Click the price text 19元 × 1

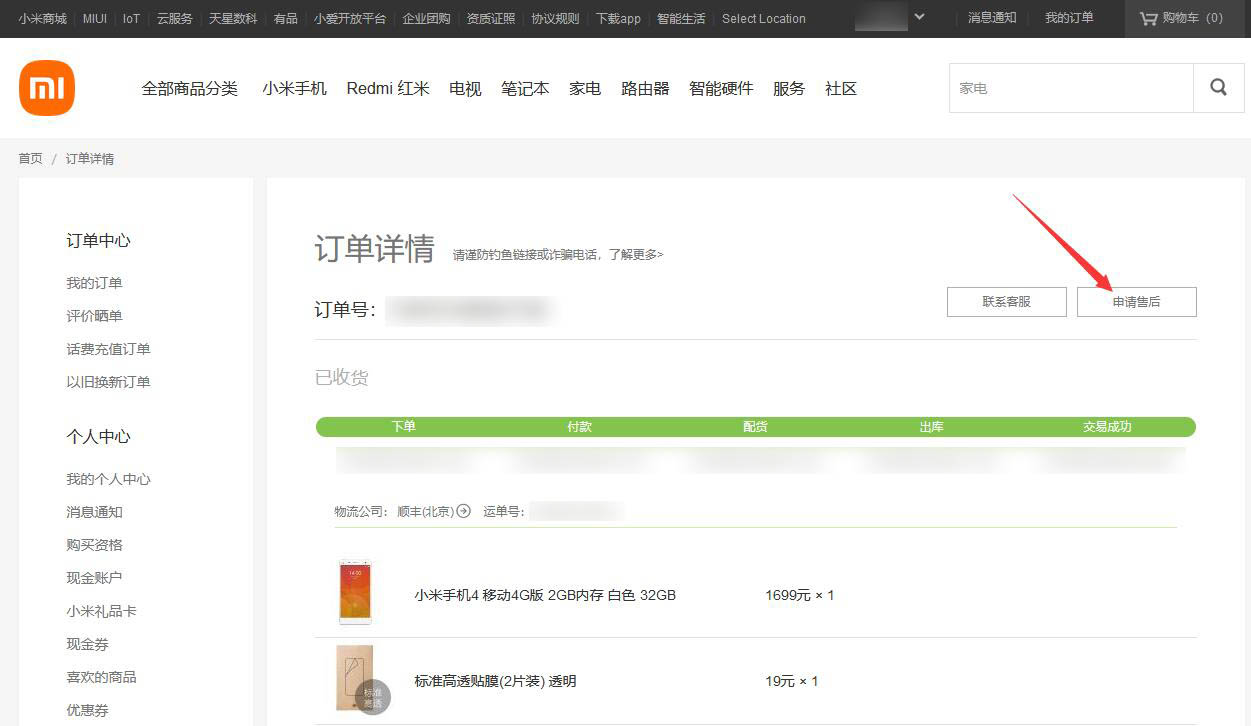coord(792,681)
